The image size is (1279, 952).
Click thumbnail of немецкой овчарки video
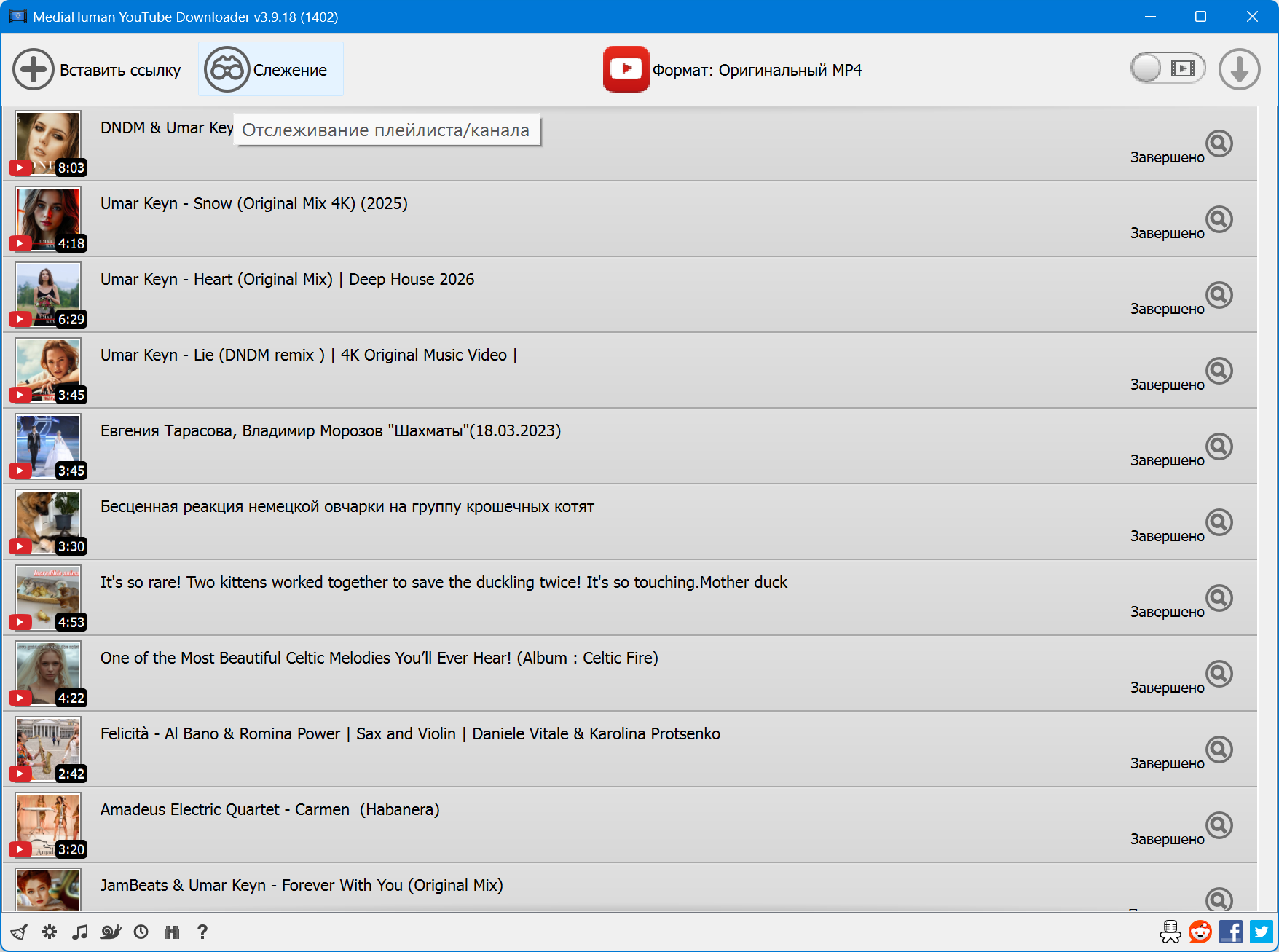(x=48, y=522)
